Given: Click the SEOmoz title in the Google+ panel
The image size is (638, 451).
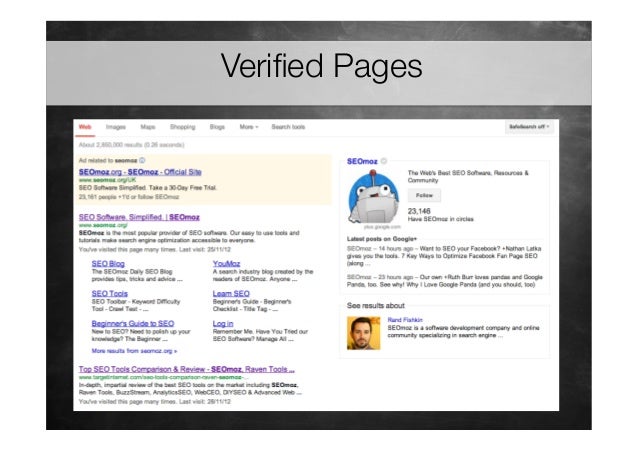Looking at the screenshot, I should click(x=362, y=162).
